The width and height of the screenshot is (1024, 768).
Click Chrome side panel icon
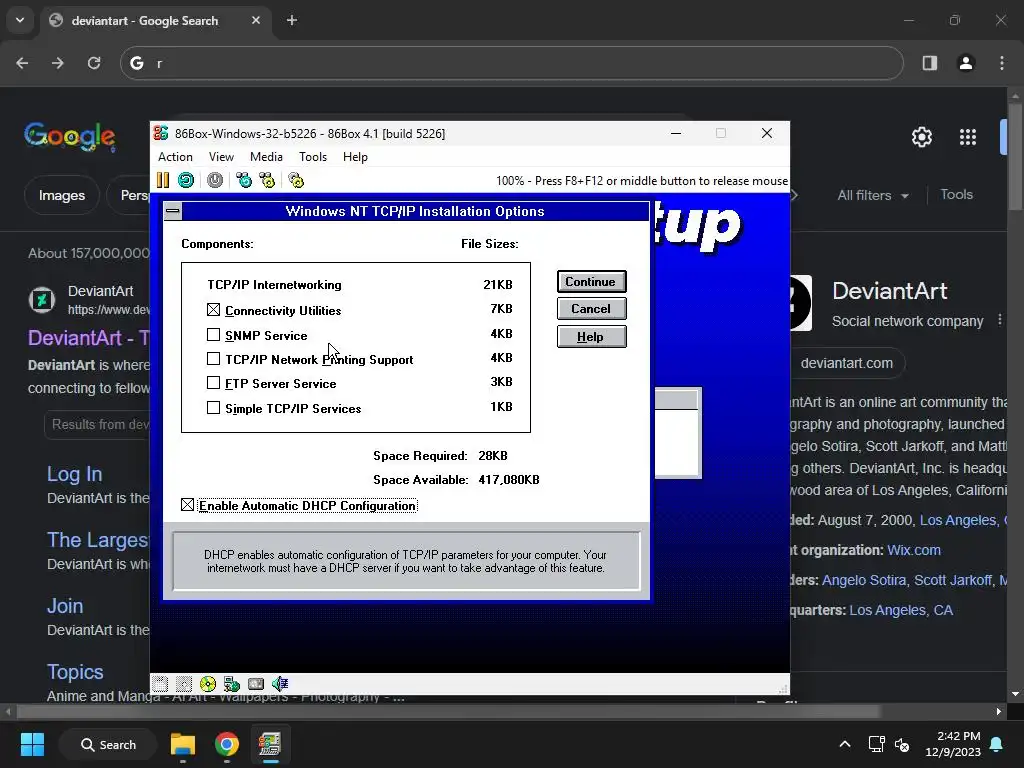pyautogui.click(x=930, y=63)
